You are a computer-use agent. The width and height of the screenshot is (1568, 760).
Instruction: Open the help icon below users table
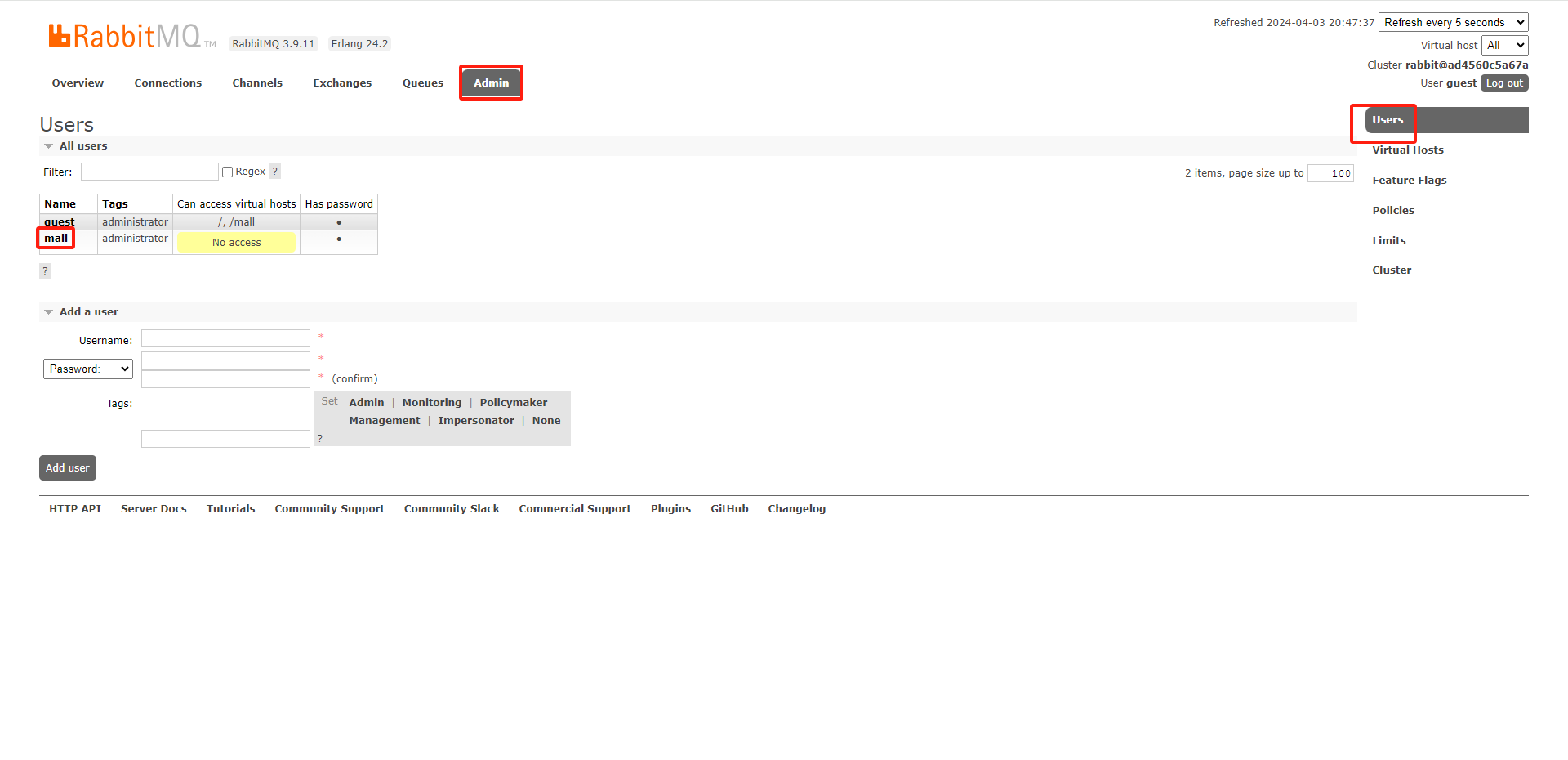coord(45,270)
